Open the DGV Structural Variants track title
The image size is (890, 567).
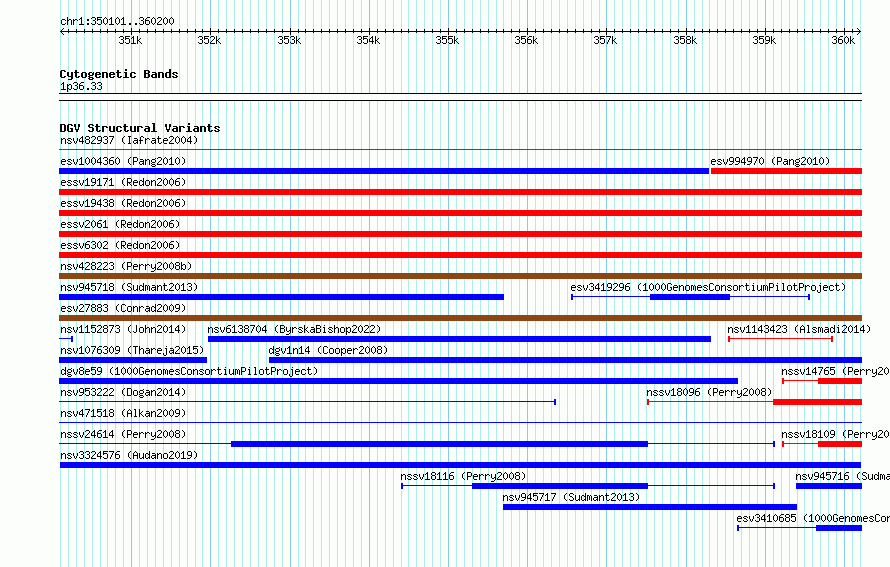140,128
